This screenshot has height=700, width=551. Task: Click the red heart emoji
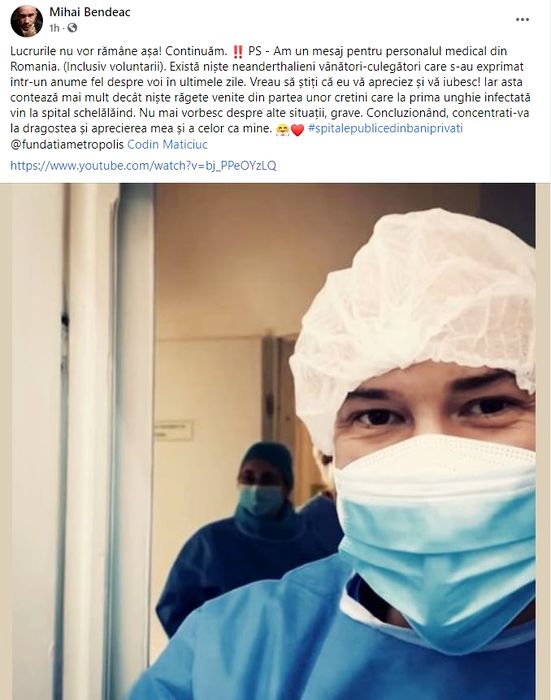[x=297, y=129]
